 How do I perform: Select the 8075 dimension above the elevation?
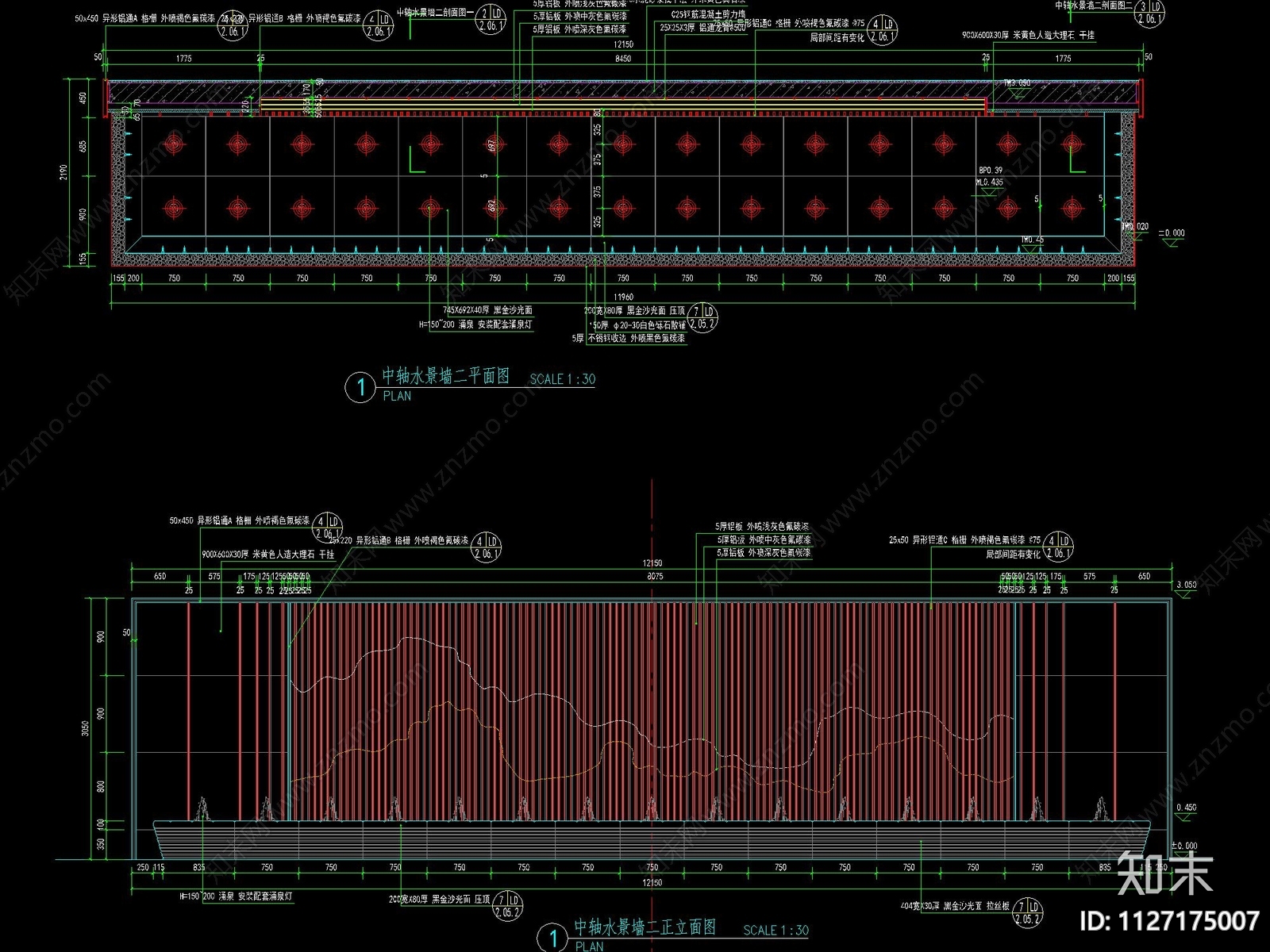(x=654, y=576)
